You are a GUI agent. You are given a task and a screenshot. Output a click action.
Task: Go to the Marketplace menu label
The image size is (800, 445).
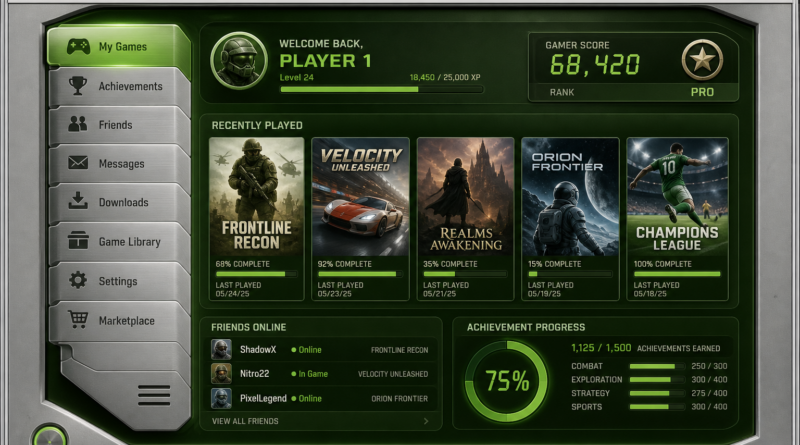point(127,321)
